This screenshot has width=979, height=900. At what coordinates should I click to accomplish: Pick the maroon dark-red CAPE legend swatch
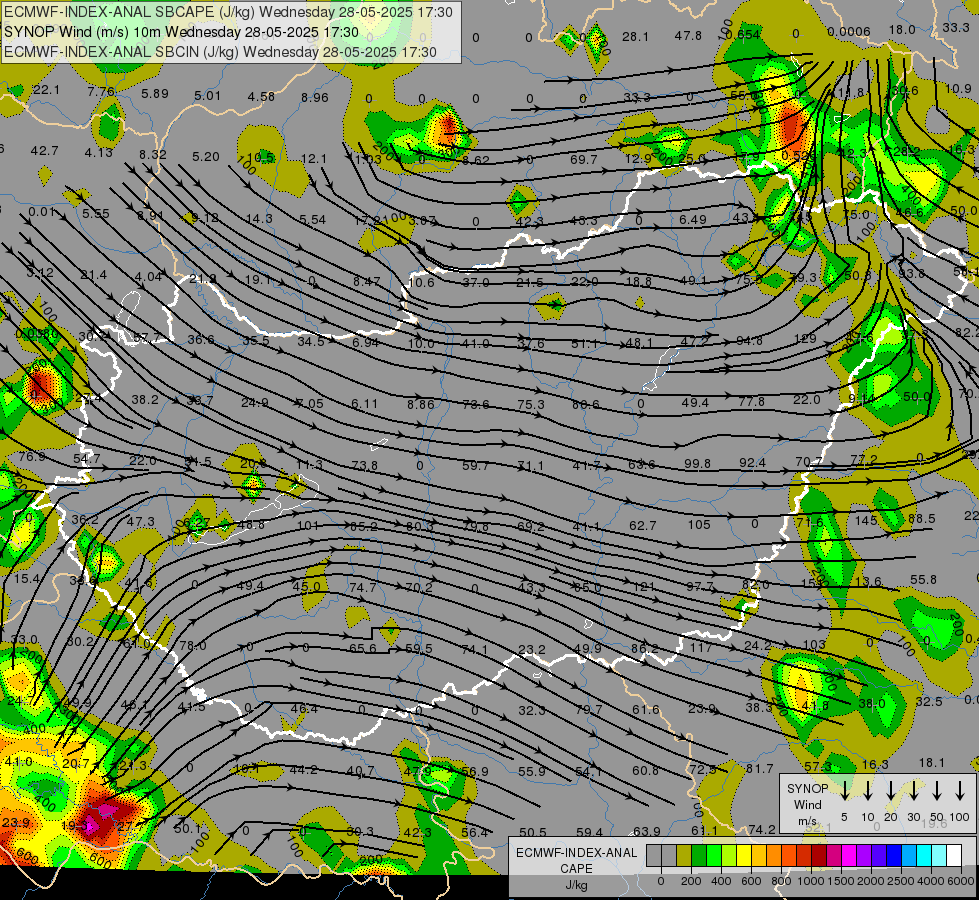click(x=819, y=855)
